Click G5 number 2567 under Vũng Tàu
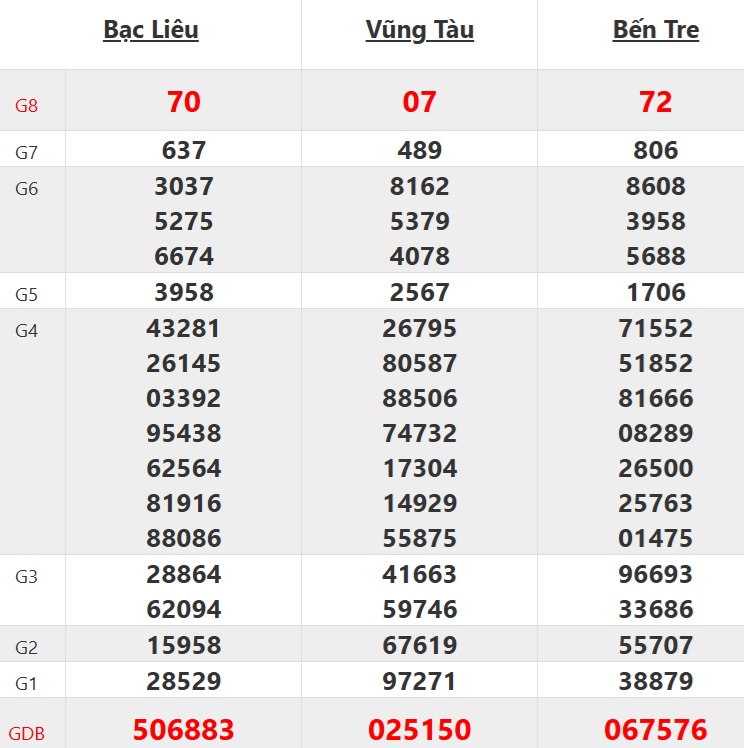This screenshot has width=744, height=748. tap(419, 292)
